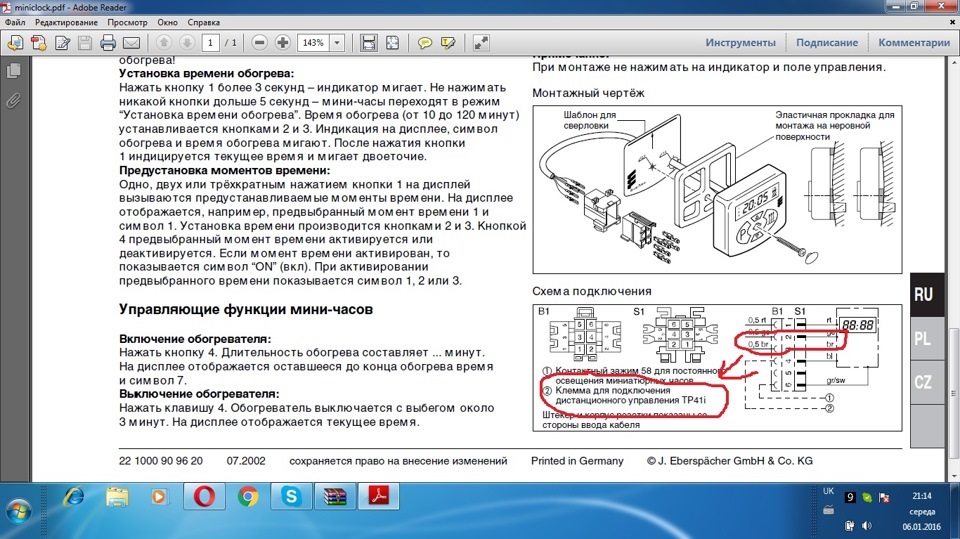Open the Файл menu
Image resolution: width=960 pixels, height=539 pixels.
tap(15, 22)
